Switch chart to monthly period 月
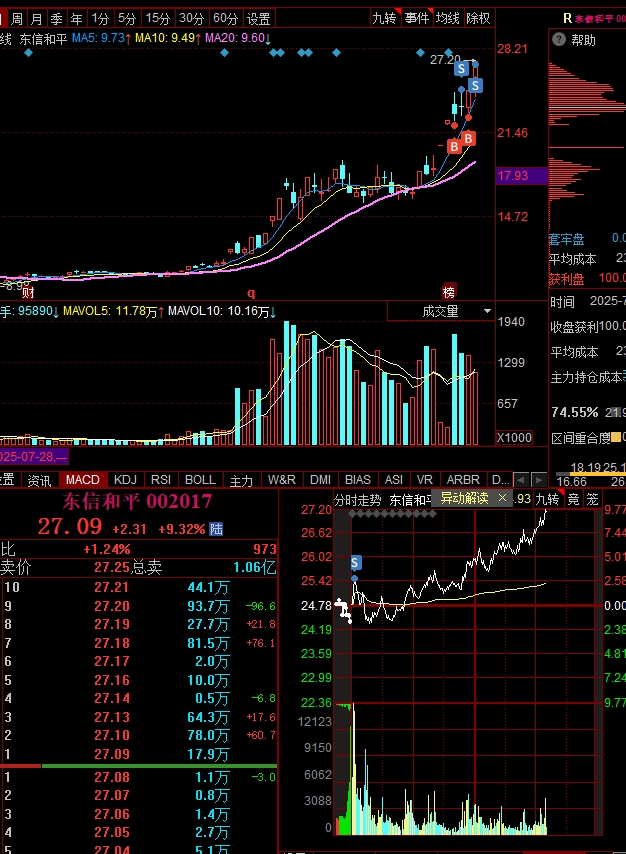The height and width of the screenshot is (854, 626). pyautogui.click(x=37, y=19)
